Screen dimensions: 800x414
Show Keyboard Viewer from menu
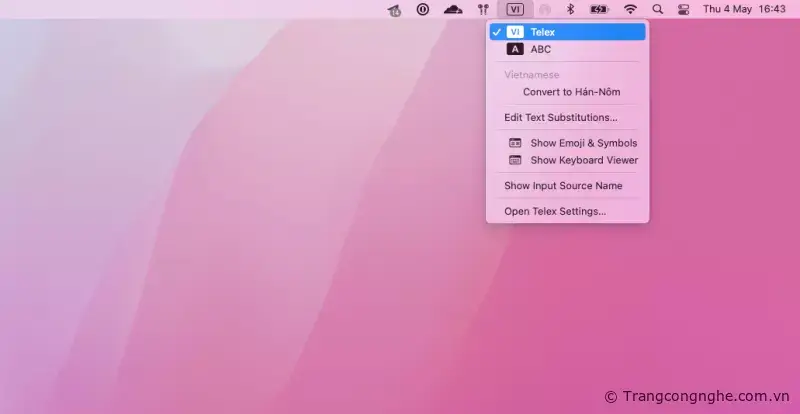click(583, 160)
